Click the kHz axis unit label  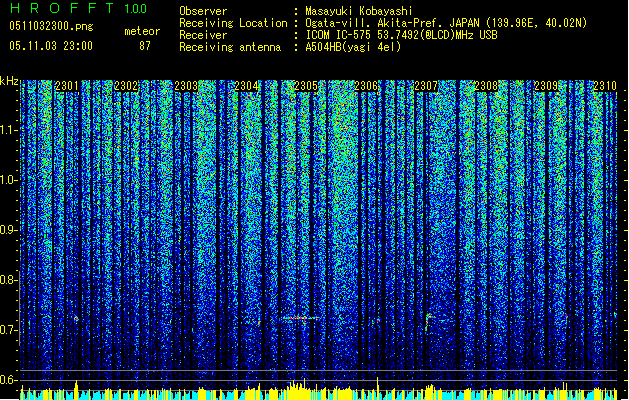9,81
